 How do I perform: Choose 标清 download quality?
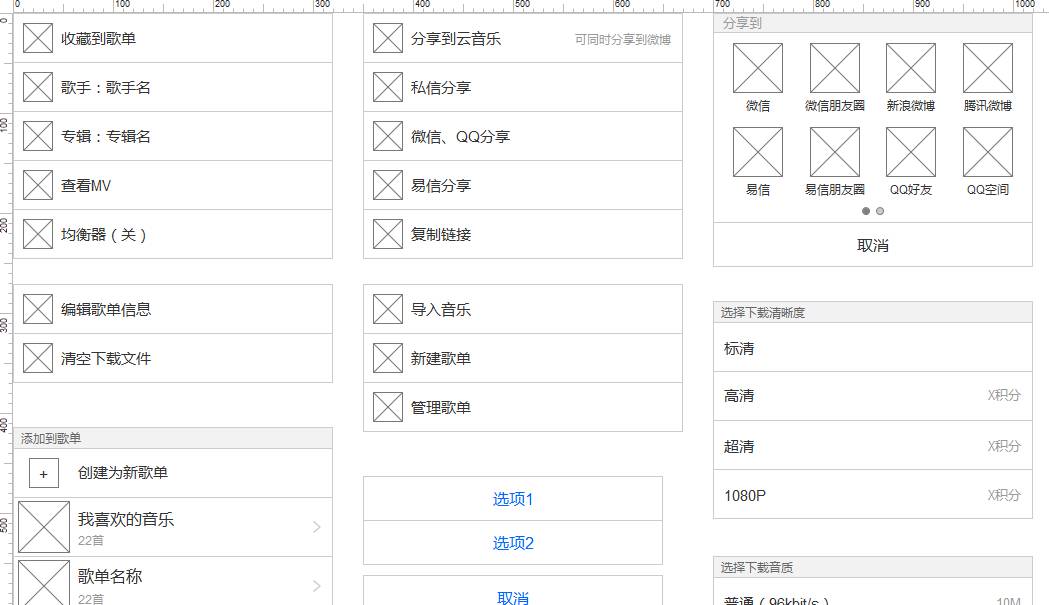872,347
